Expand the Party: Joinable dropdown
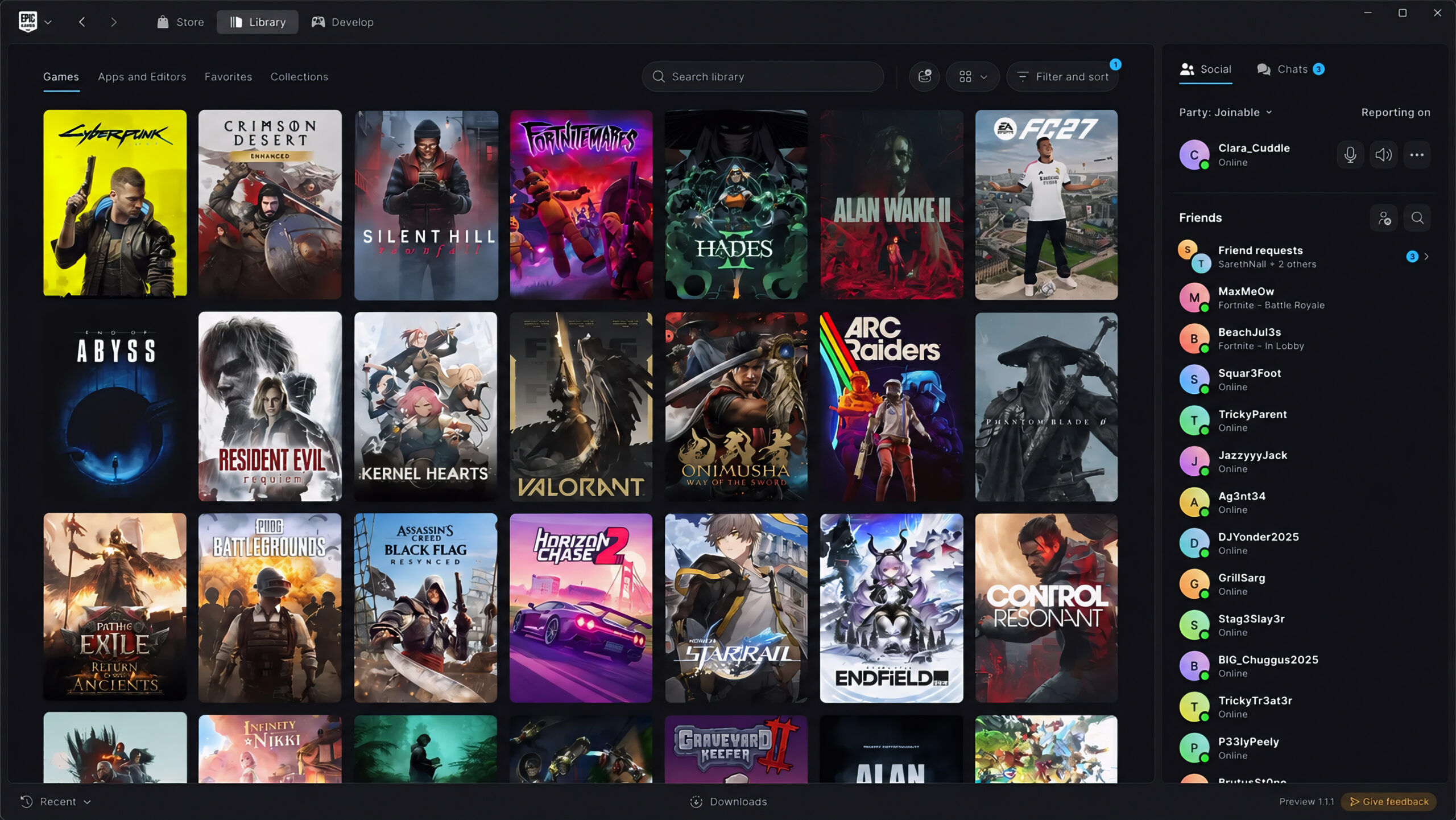Viewport: 1456px width, 820px height. [x=1225, y=112]
